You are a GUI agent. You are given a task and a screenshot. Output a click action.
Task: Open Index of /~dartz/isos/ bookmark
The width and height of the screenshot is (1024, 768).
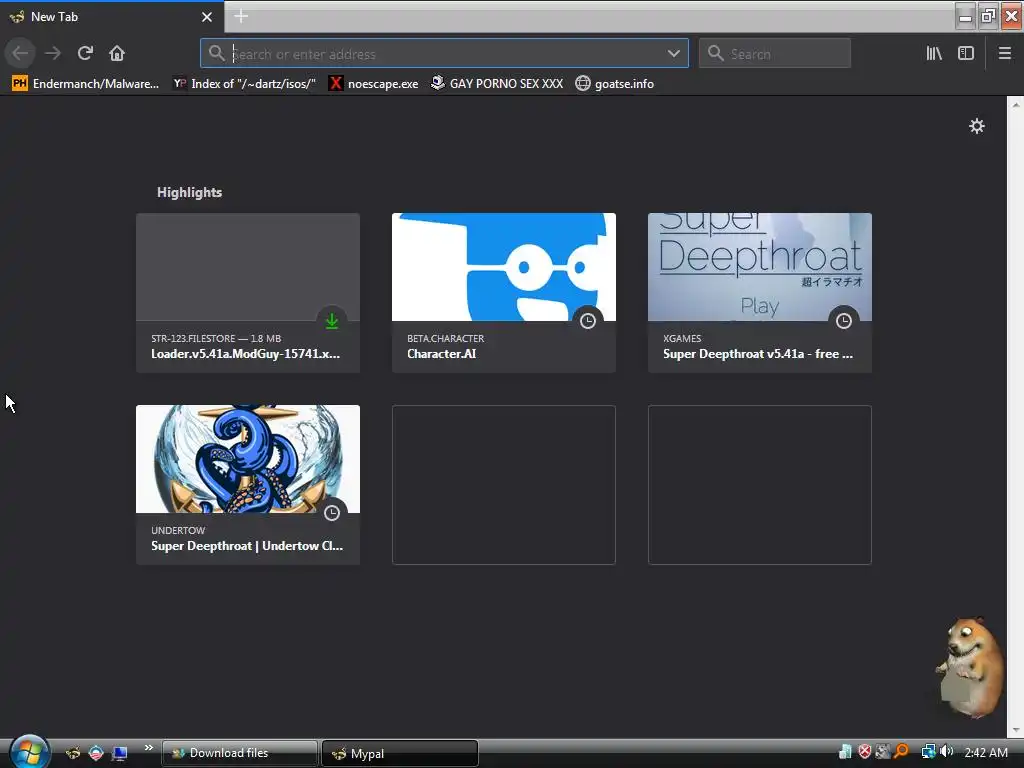(x=244, y=84)
